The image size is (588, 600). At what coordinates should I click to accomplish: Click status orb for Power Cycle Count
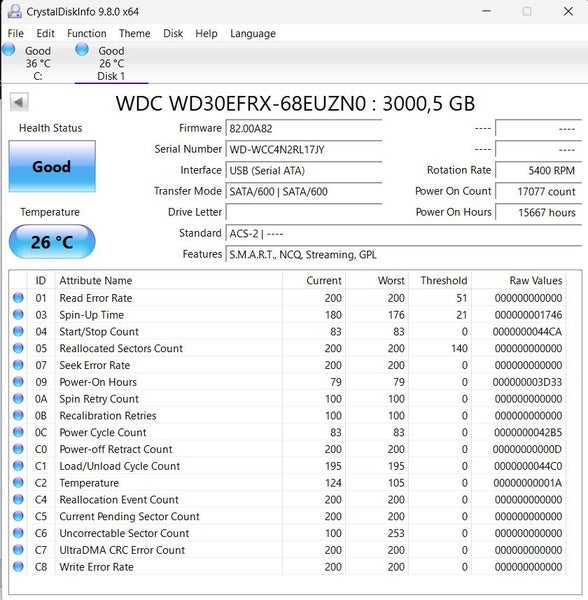tap(18, 432)
